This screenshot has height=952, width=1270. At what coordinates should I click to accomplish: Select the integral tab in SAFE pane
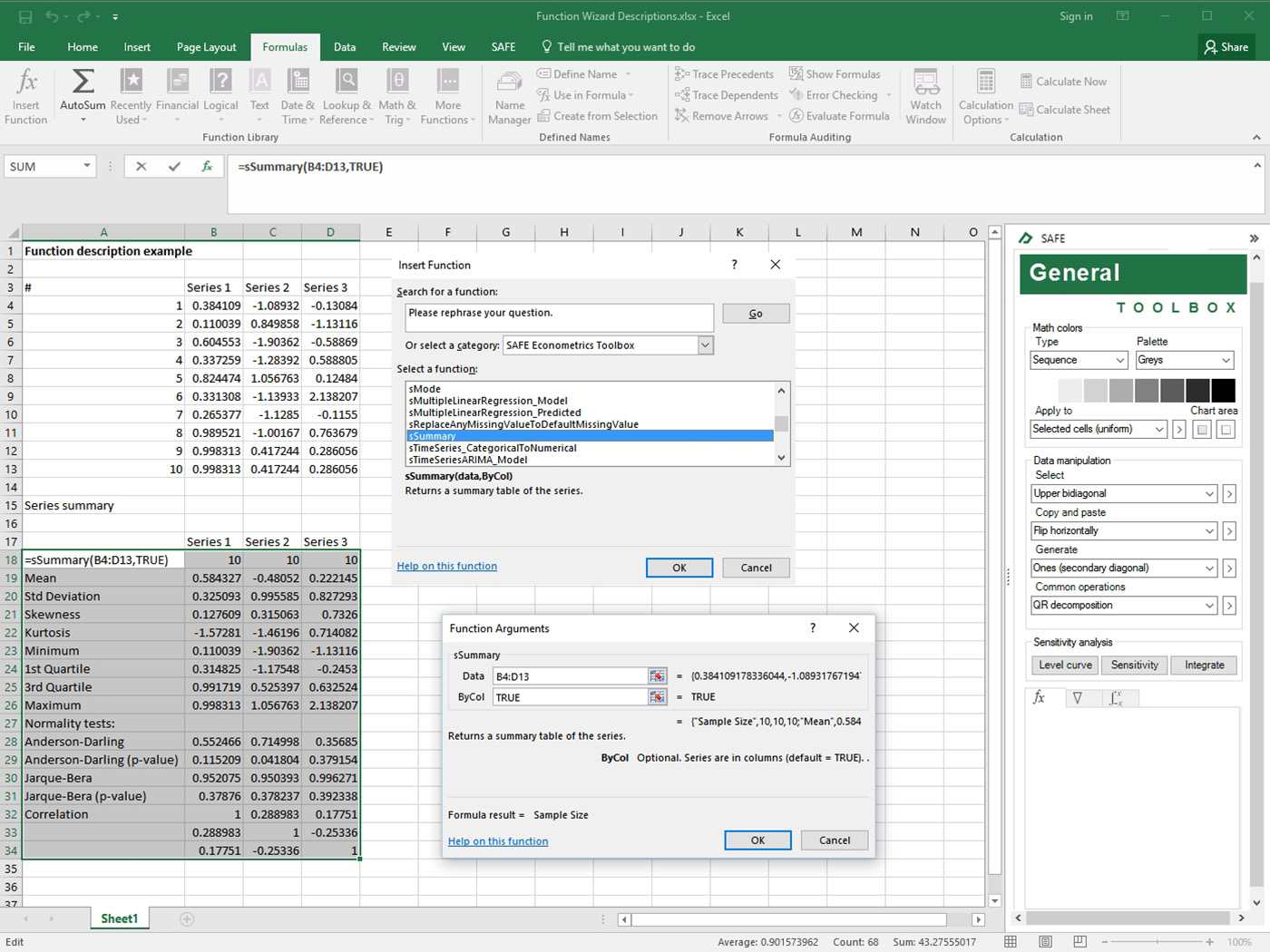click(x=1117, y=697)
